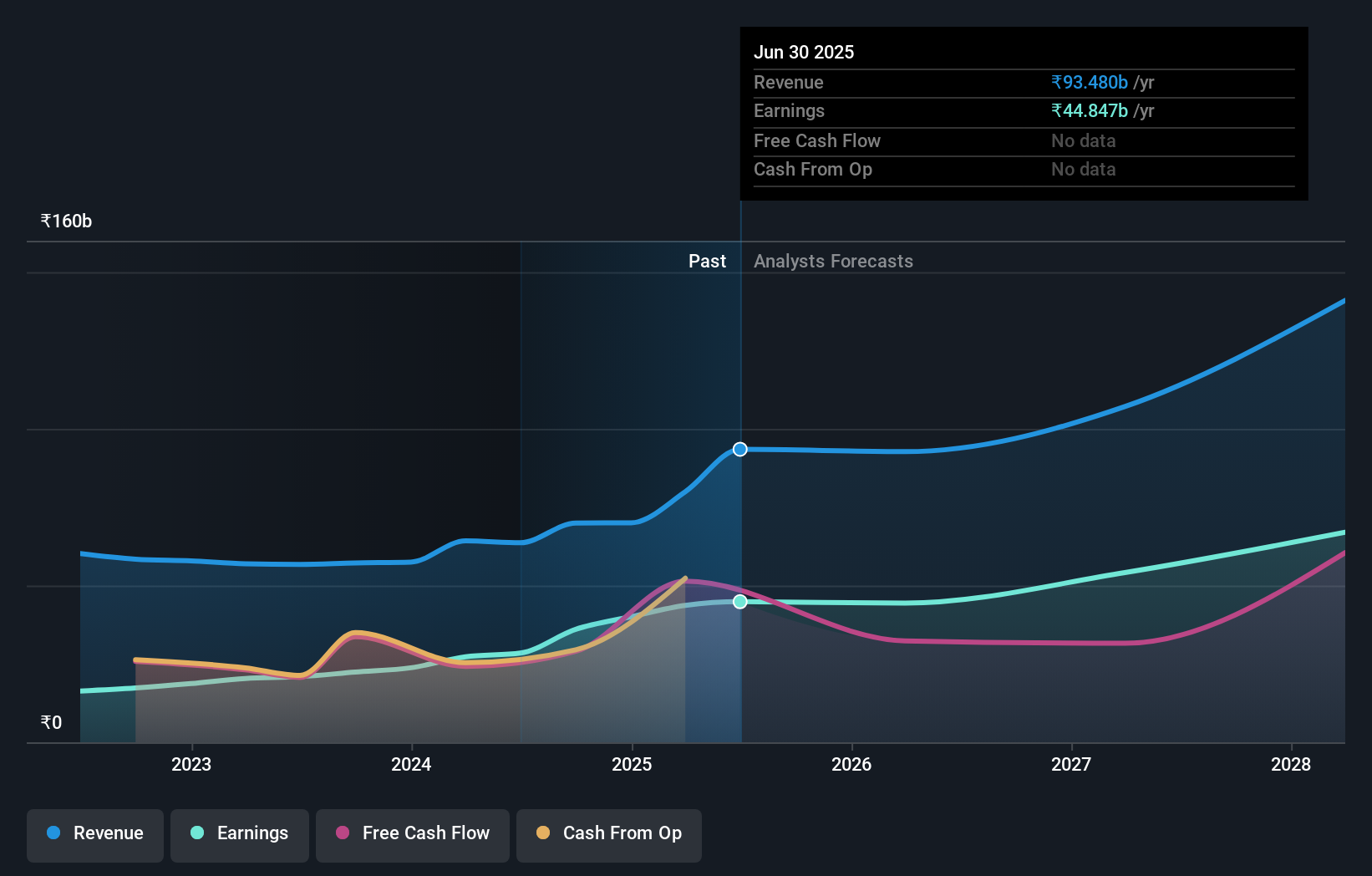Toggle the Cash From Op series visibility
The image size is (1372, 876).
point(608,835)
